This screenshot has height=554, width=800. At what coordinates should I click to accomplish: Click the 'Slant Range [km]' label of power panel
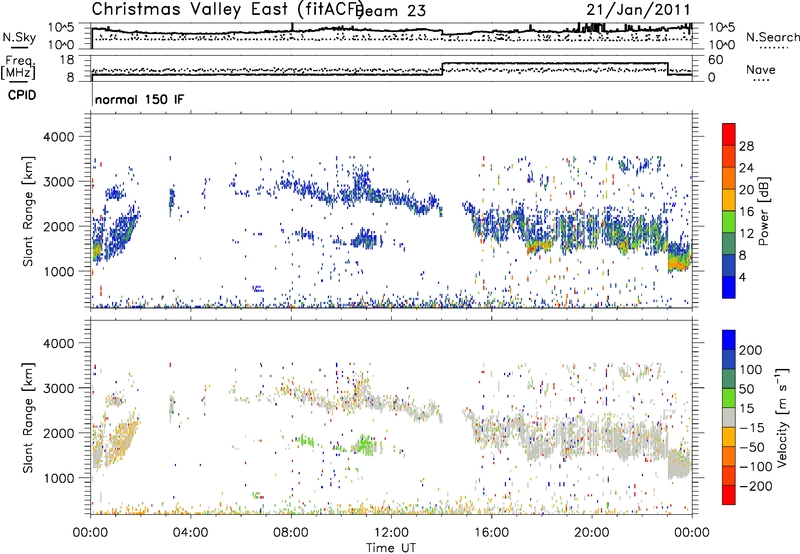[x=28, y=211]
